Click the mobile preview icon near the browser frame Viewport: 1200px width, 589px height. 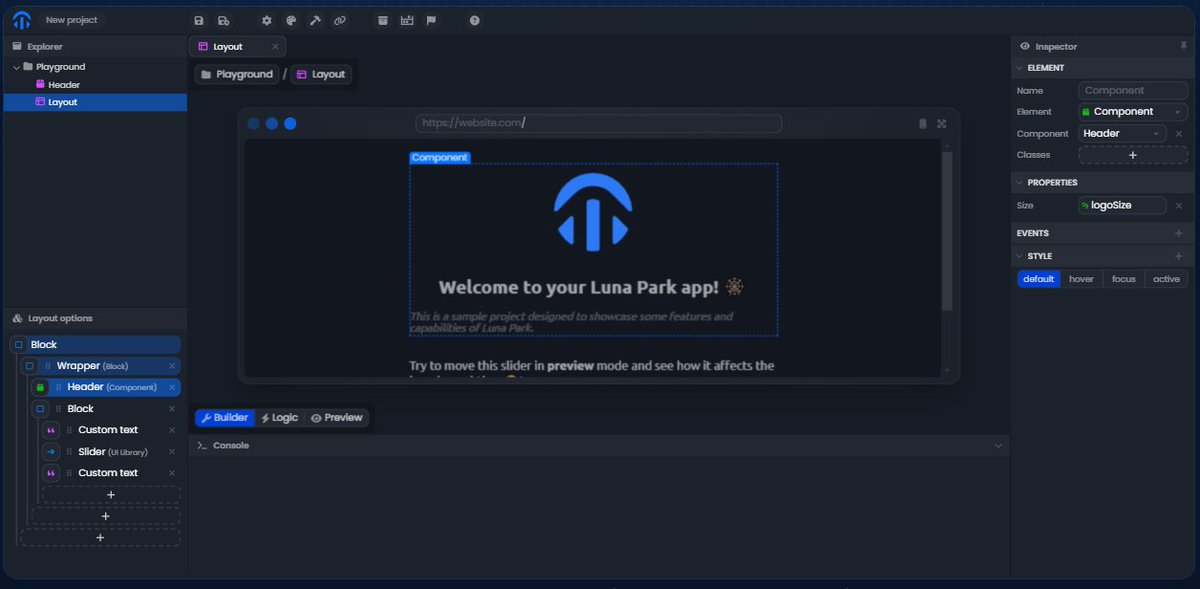(921, 123)
